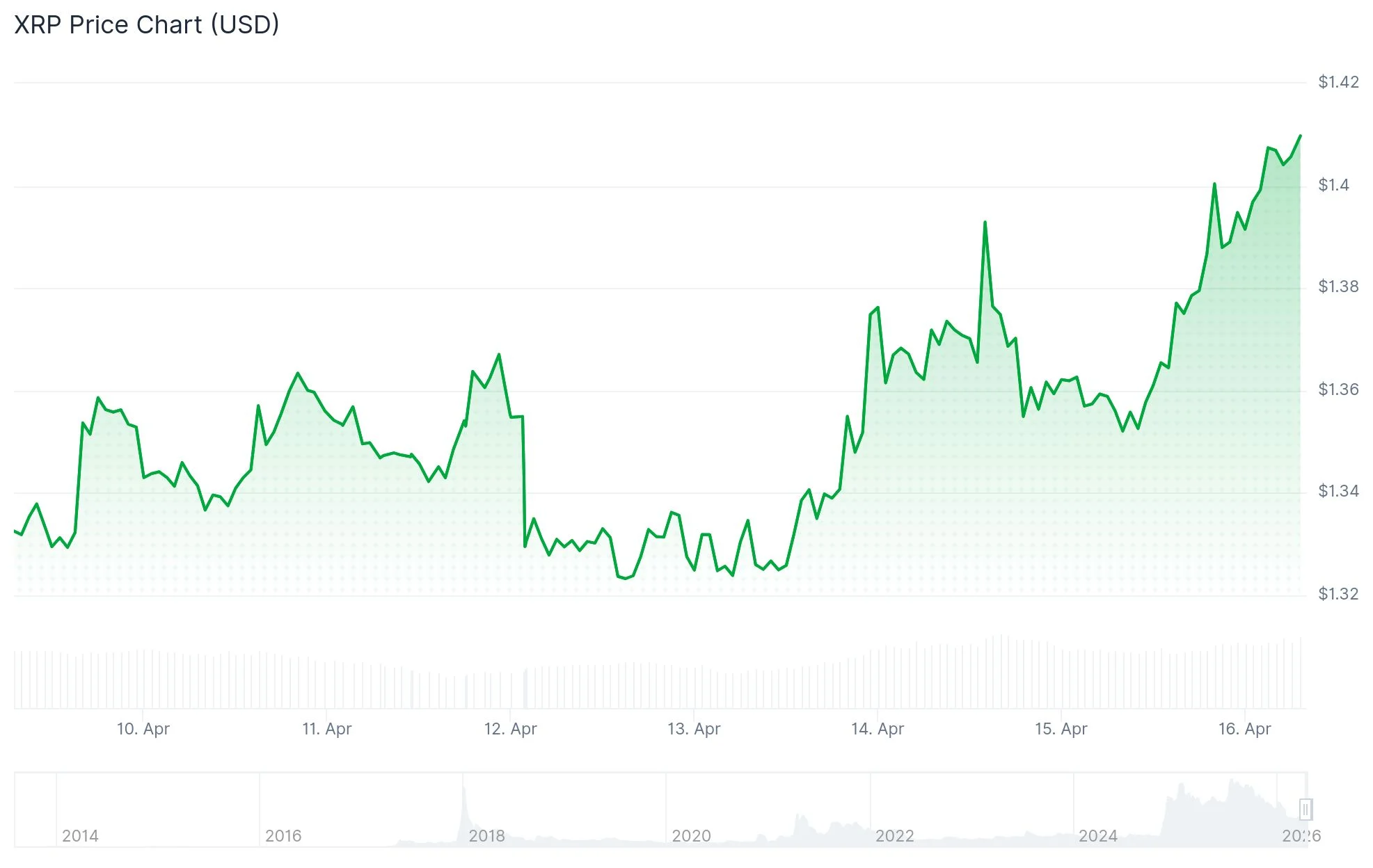Click the $1.4 price axis label
This screenshot has width=1373, height=868.
click(1333, 185)
